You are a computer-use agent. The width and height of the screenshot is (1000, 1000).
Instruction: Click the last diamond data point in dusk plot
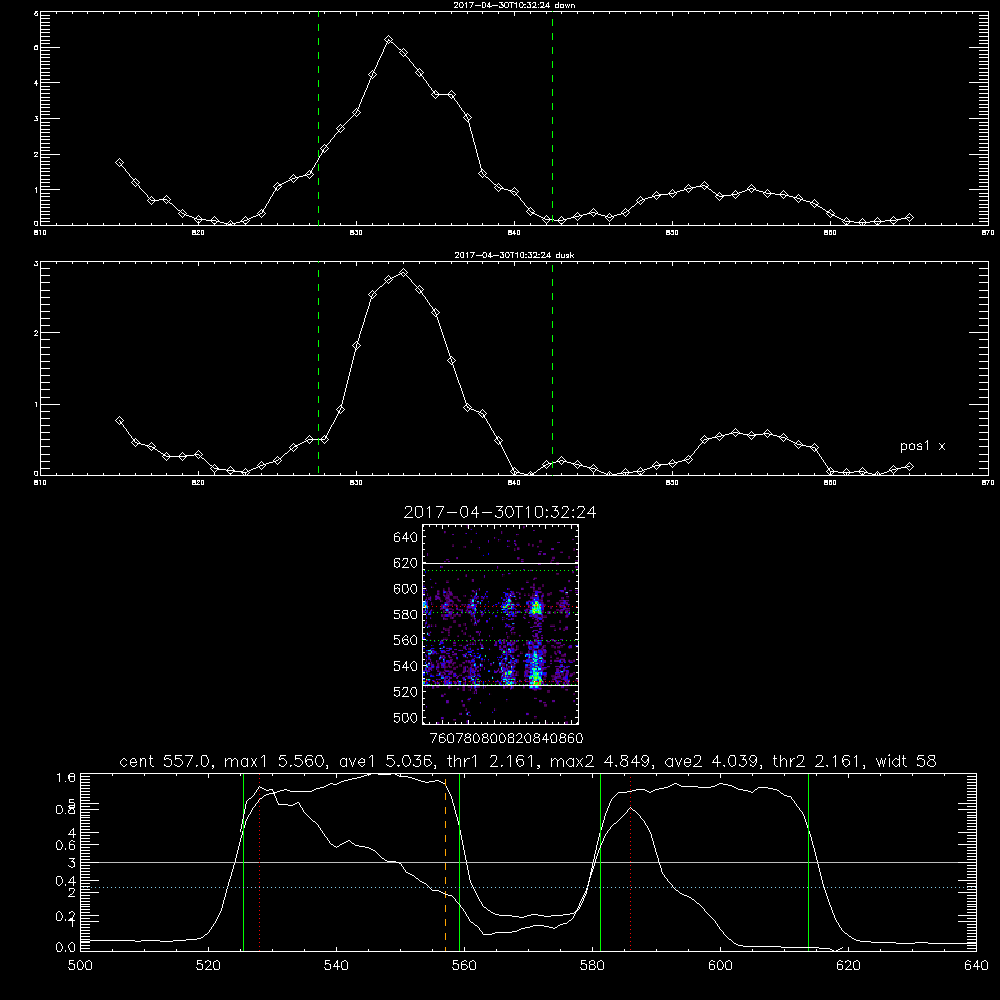(x=909, y=467)
